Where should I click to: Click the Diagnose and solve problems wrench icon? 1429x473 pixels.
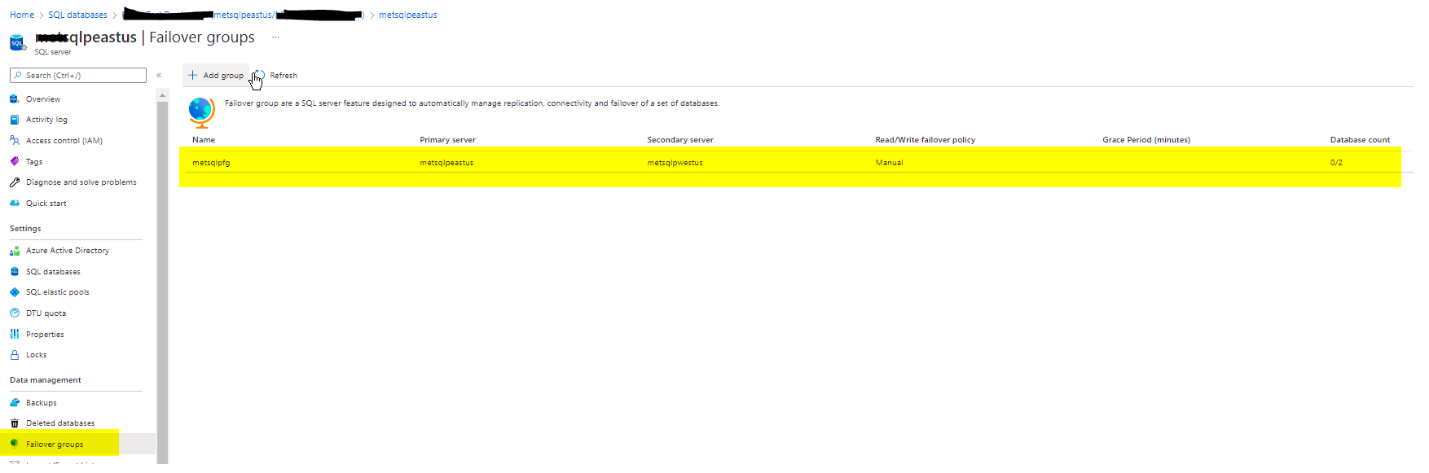tap(14, 182)
